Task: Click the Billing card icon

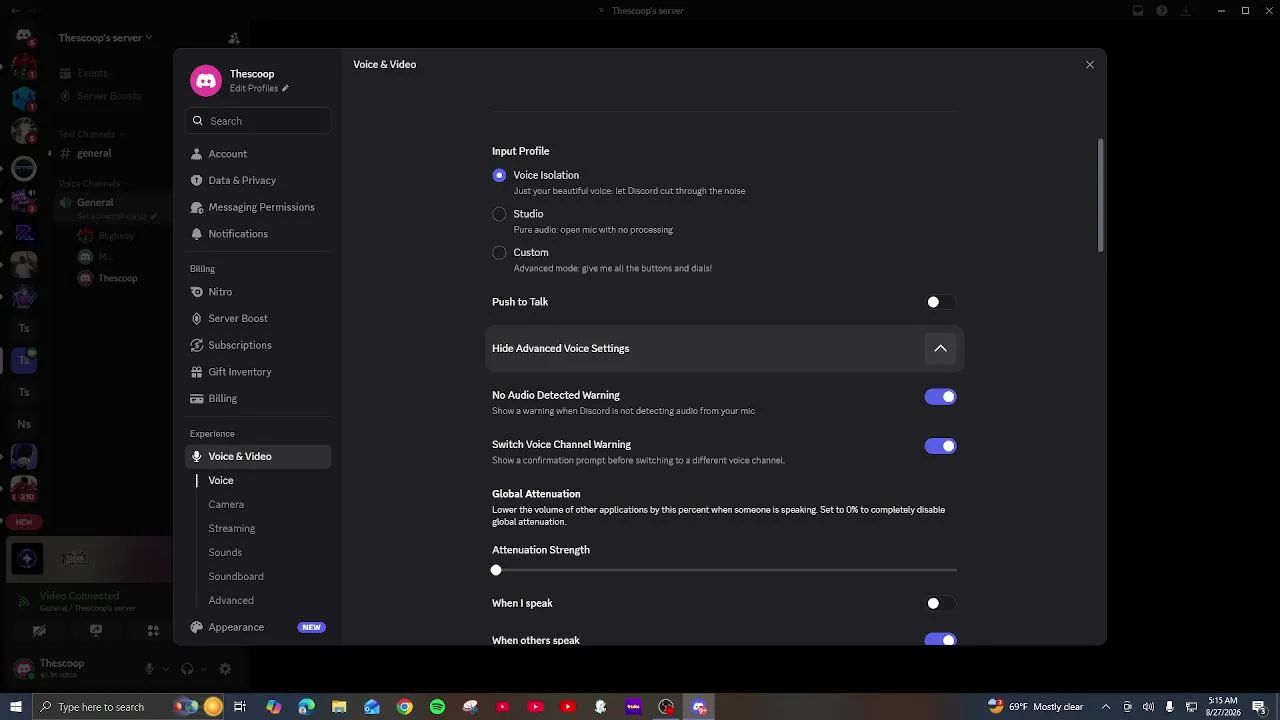Action: 197,398
